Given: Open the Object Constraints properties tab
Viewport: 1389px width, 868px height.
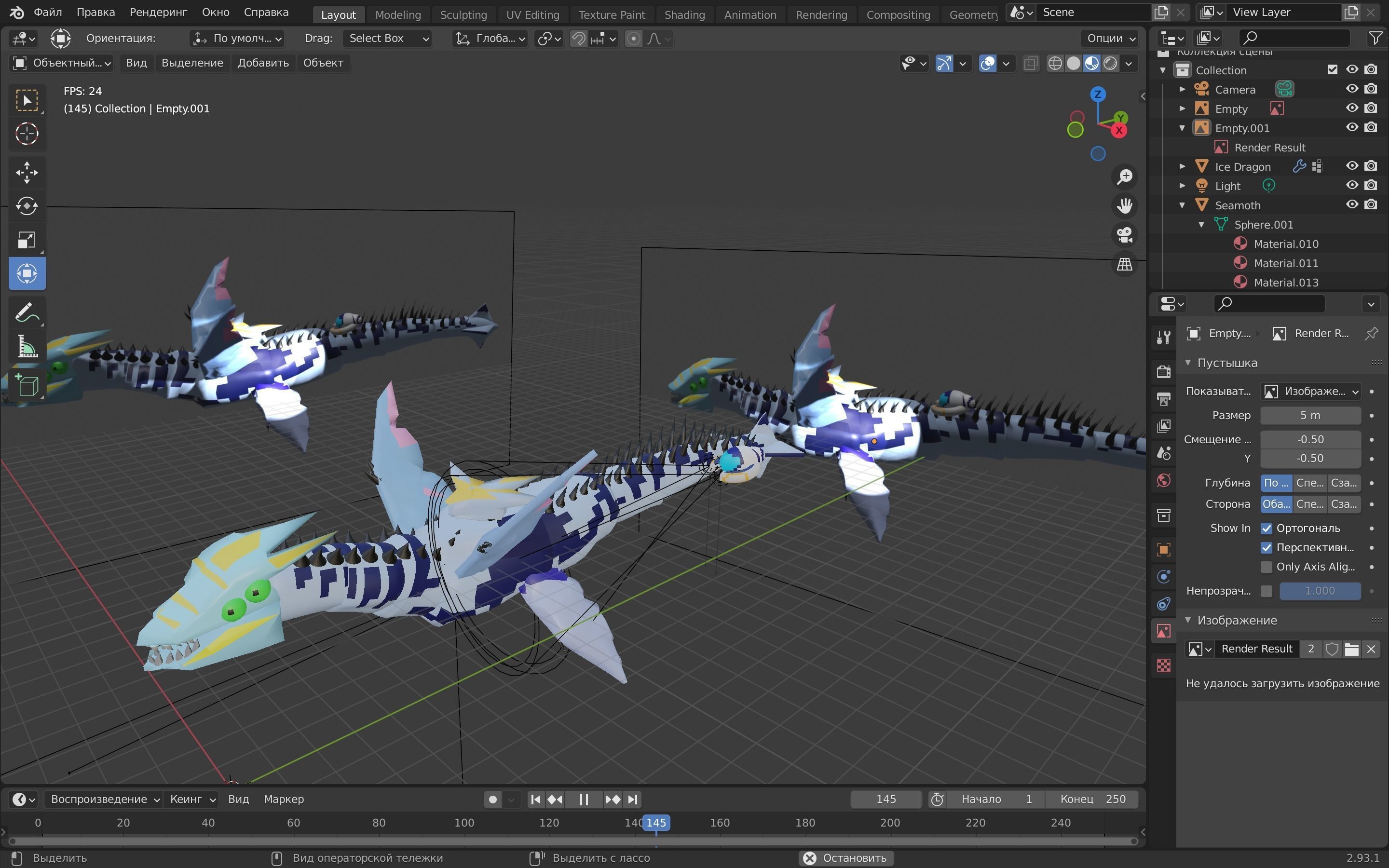Looking at the screenshot, I should pyautogui.click(x=1163, y=604).
